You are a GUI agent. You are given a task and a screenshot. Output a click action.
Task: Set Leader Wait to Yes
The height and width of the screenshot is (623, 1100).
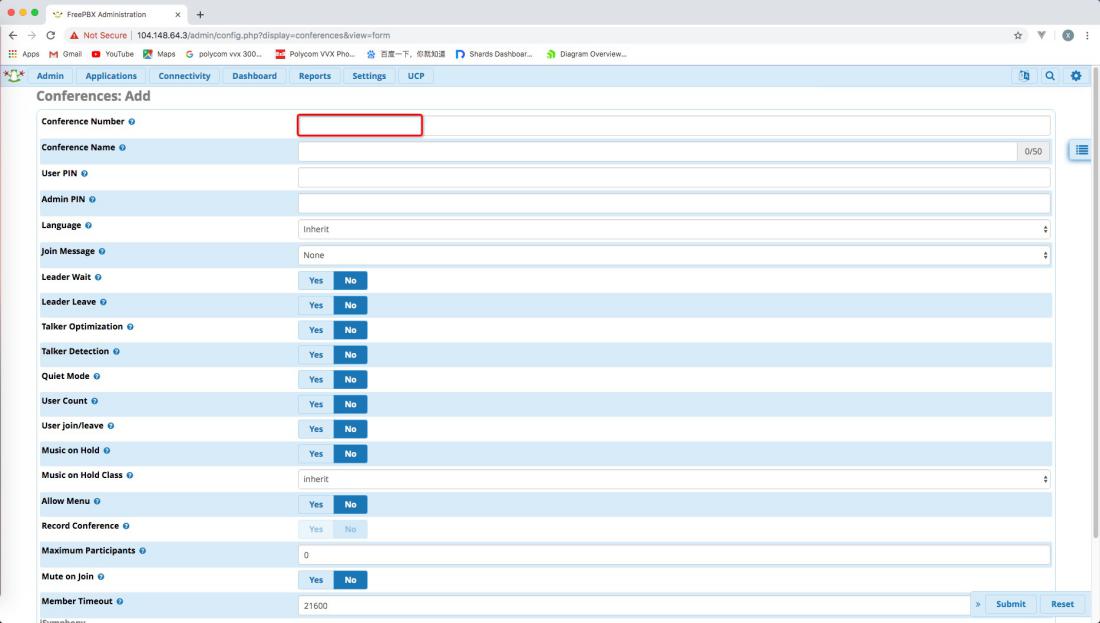[315, 281]
